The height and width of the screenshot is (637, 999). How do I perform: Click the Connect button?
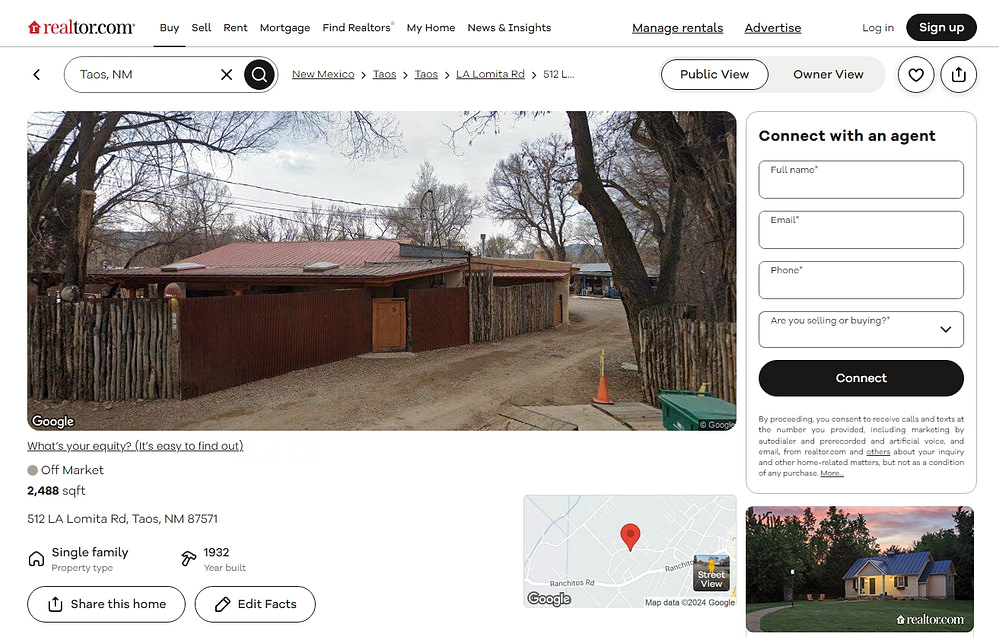[x=861, y=378]
